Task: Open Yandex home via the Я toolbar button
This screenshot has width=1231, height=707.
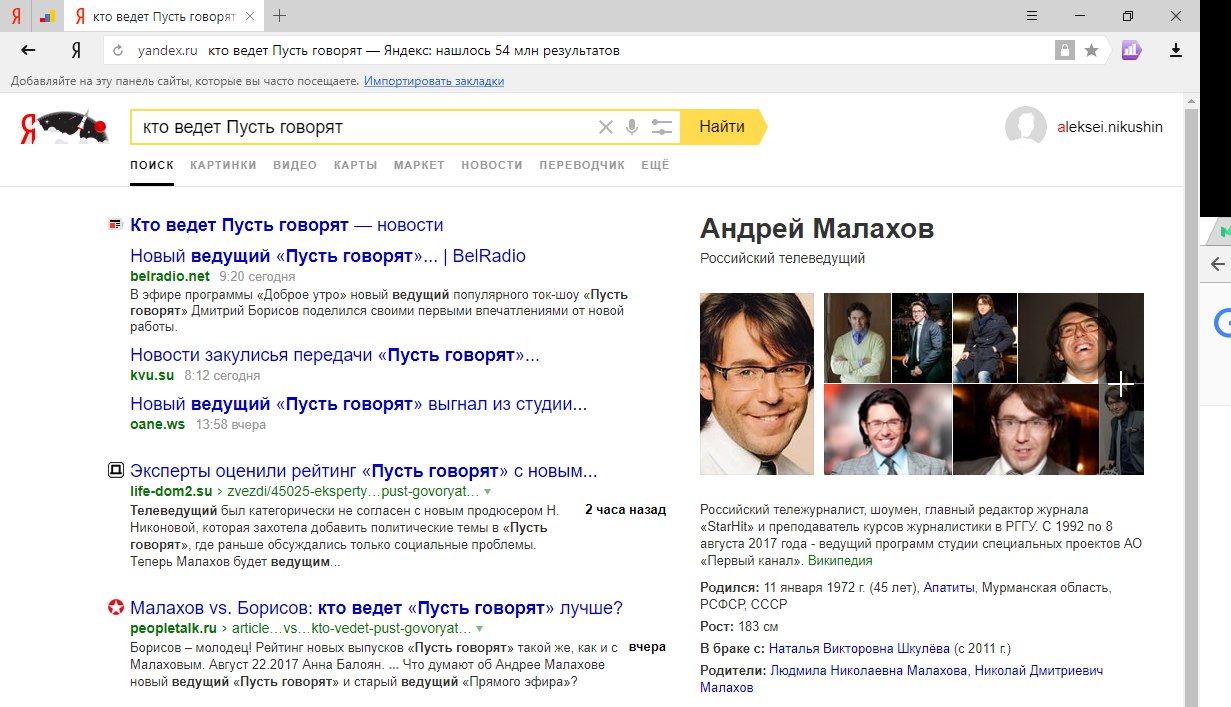Action: pos(76,50)
